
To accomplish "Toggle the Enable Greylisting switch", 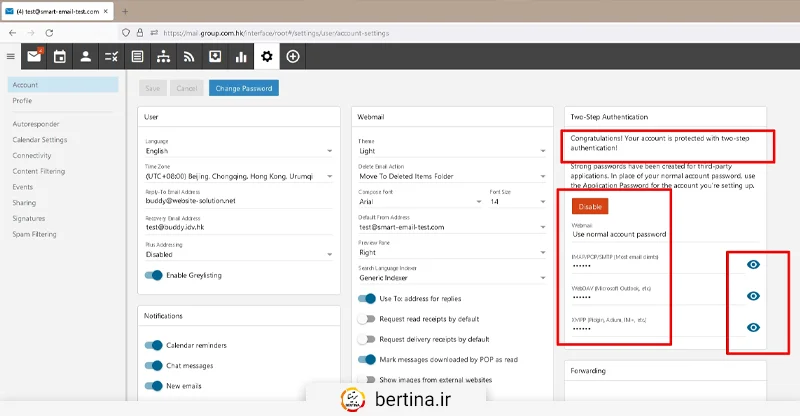I will click(155, 275).
